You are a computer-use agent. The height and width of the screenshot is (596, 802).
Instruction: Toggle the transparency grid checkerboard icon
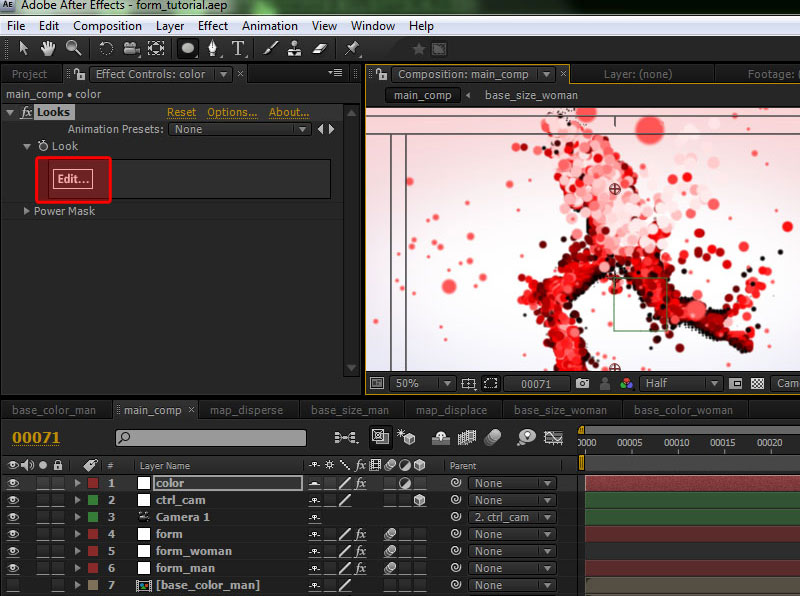[757, 383]
